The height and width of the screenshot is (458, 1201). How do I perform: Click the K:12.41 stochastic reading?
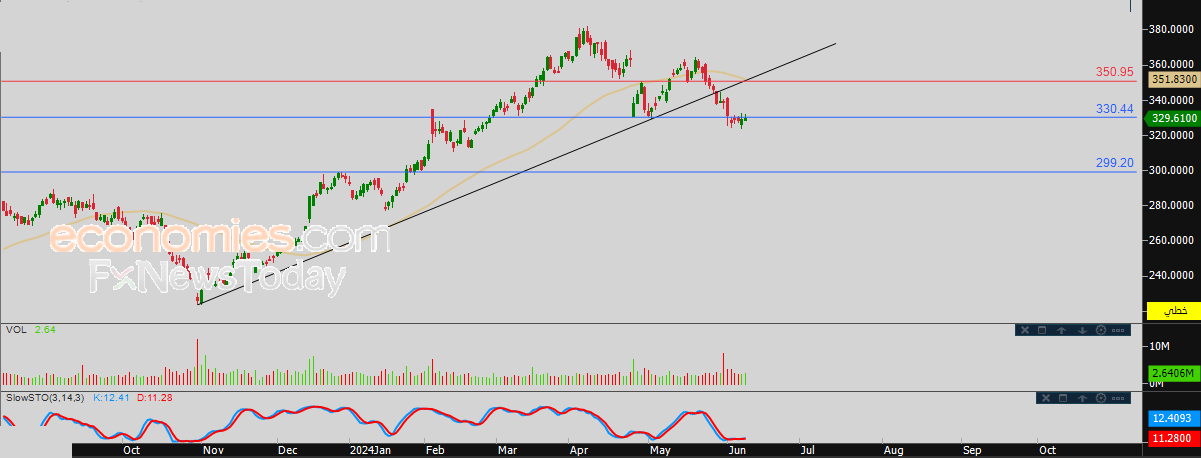113,398
